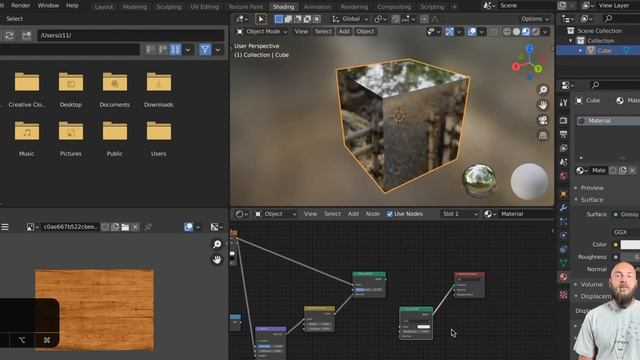Open the Global transform orientation dropdown
This screenshot has width=640, height=360.
[x=350, y=19]
